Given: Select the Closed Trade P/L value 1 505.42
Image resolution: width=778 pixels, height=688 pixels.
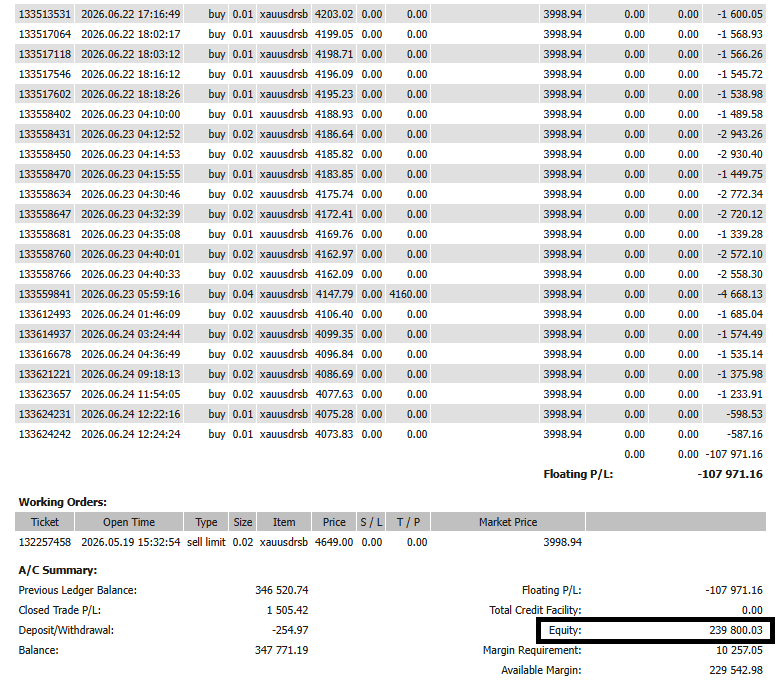Looking at the screenshot, I should coord(287,610).
